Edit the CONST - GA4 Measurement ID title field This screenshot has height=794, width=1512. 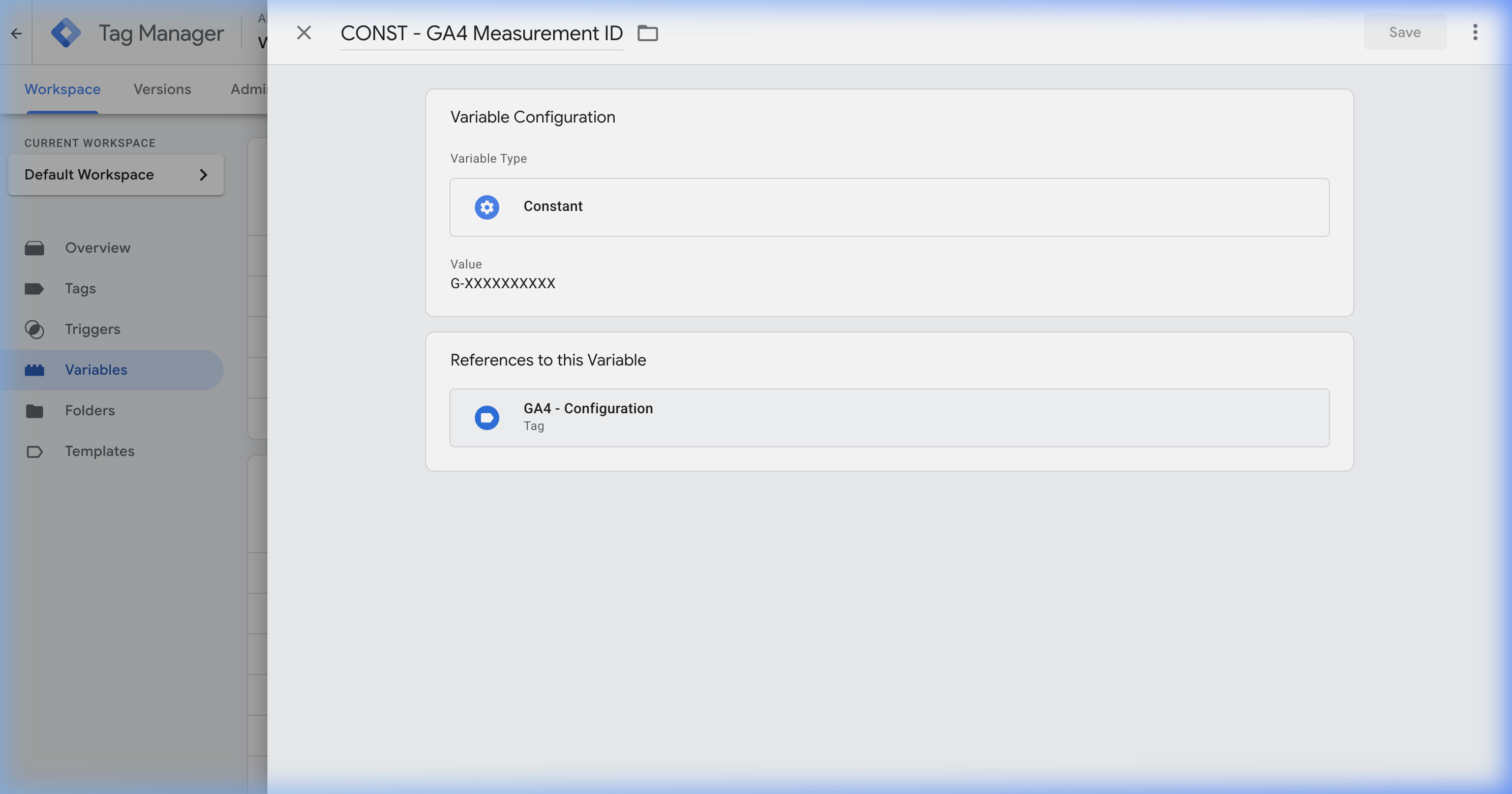click(x=481, y=34)
